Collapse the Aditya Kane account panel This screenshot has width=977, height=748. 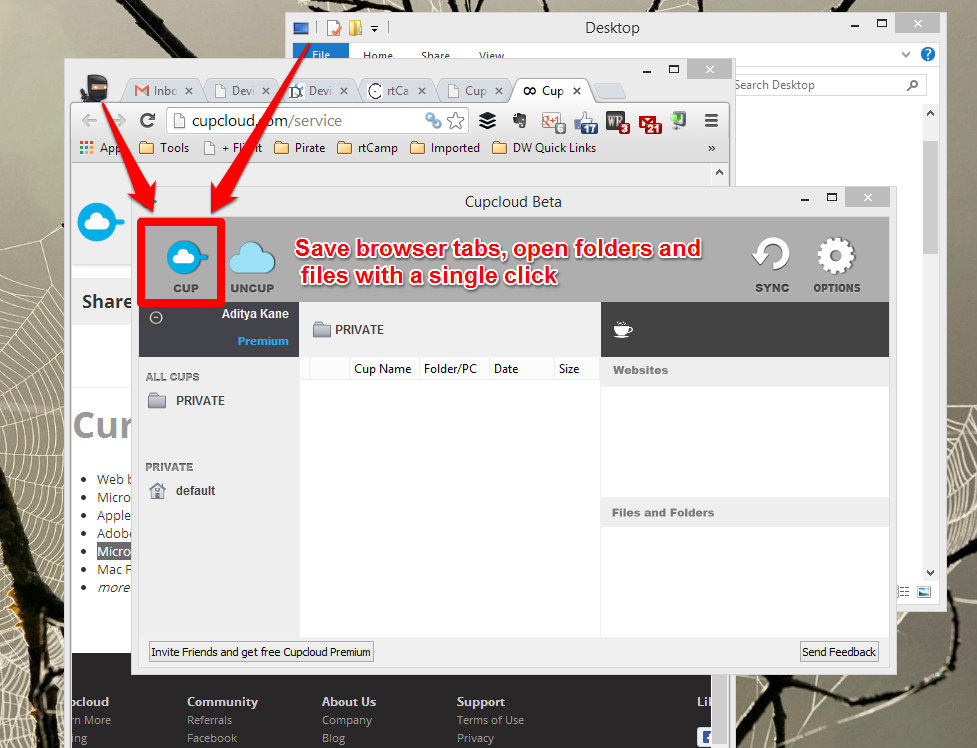[156, 318]
